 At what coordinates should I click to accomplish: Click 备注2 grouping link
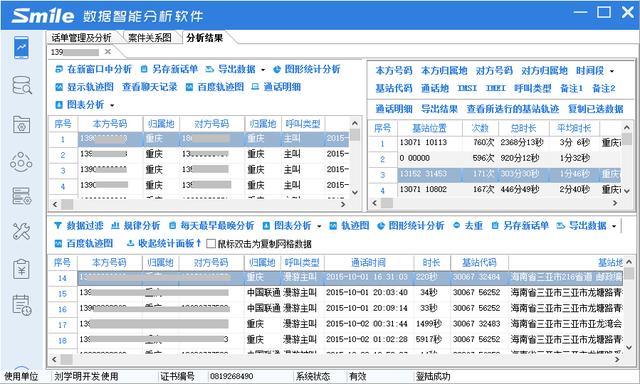point(604,88)
